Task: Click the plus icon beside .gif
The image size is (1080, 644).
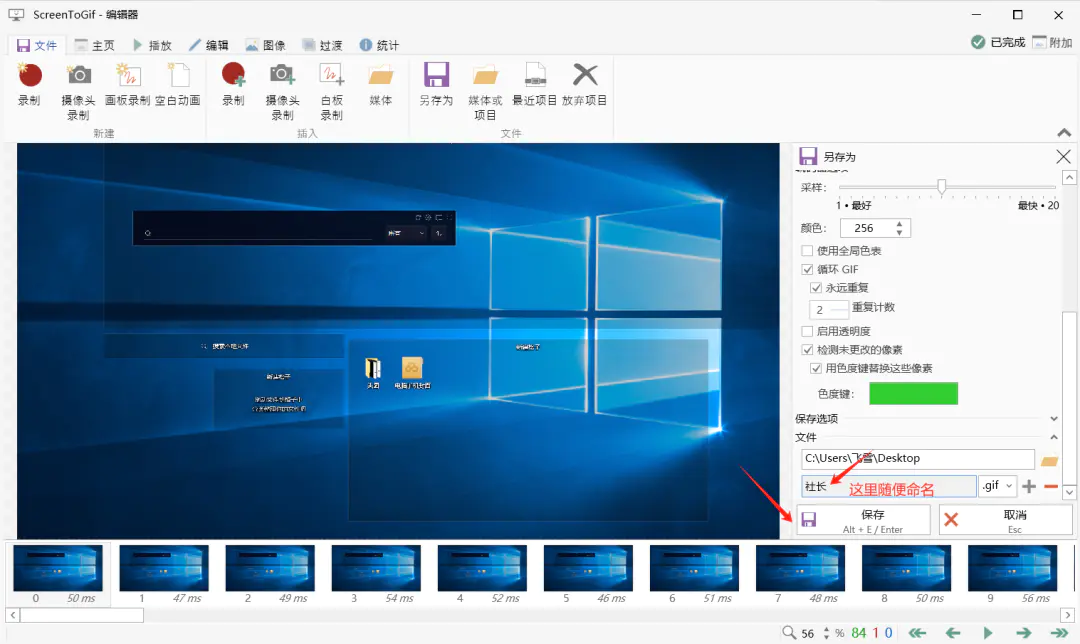Action: [1029, 486]
